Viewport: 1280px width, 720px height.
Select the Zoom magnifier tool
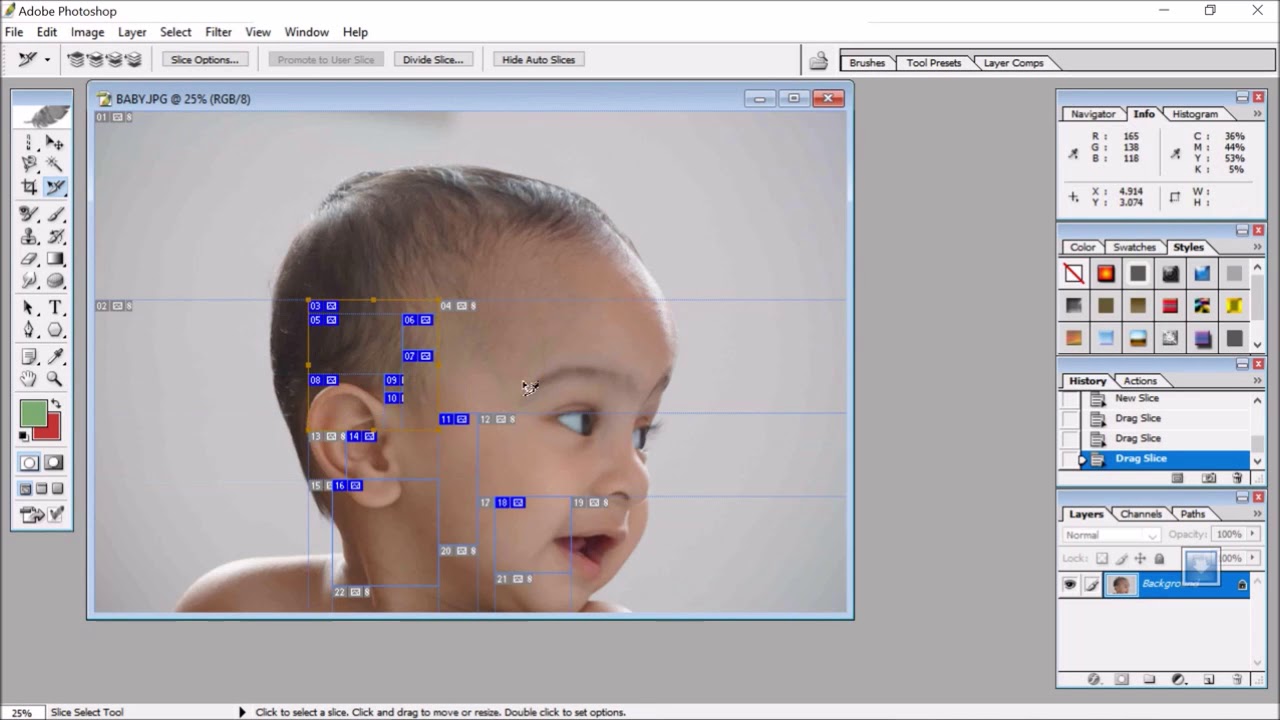click(55, 379)
